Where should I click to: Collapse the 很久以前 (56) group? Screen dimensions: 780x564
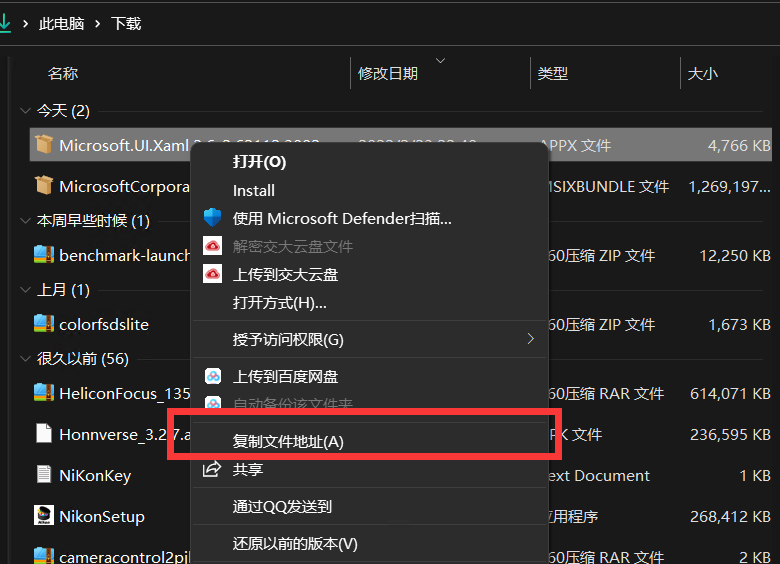(x=25, y=359)
